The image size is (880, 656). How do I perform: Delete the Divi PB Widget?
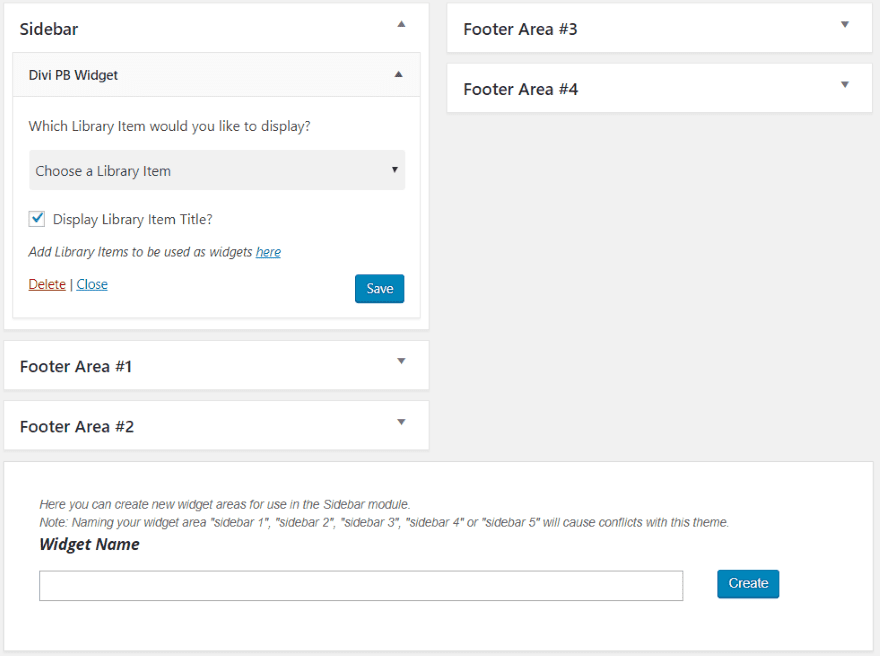coord(47,284)
